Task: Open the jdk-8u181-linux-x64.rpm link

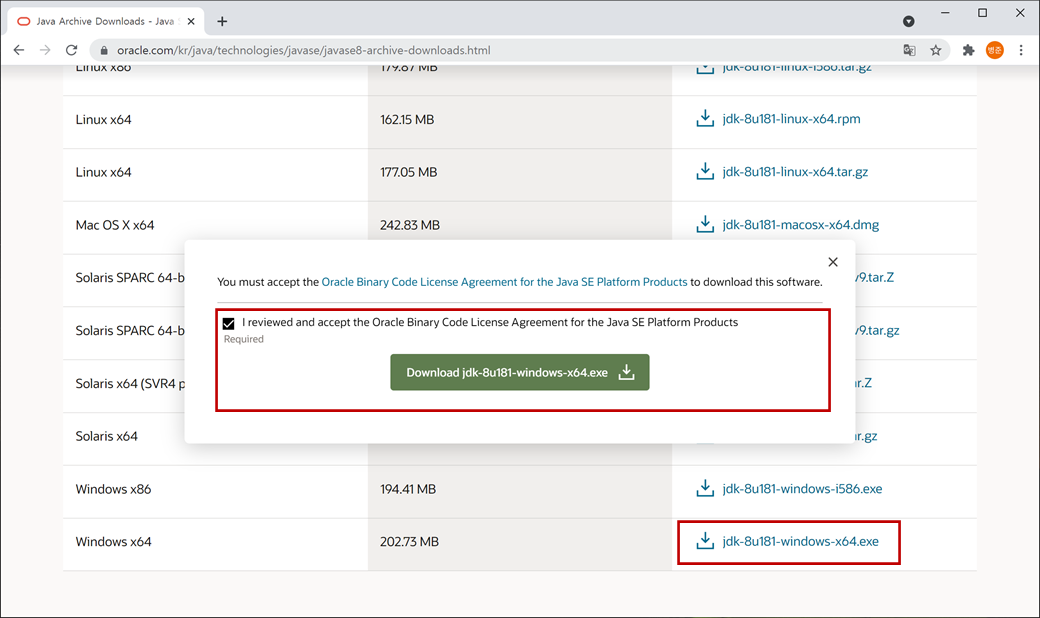Action: (791, 119)
